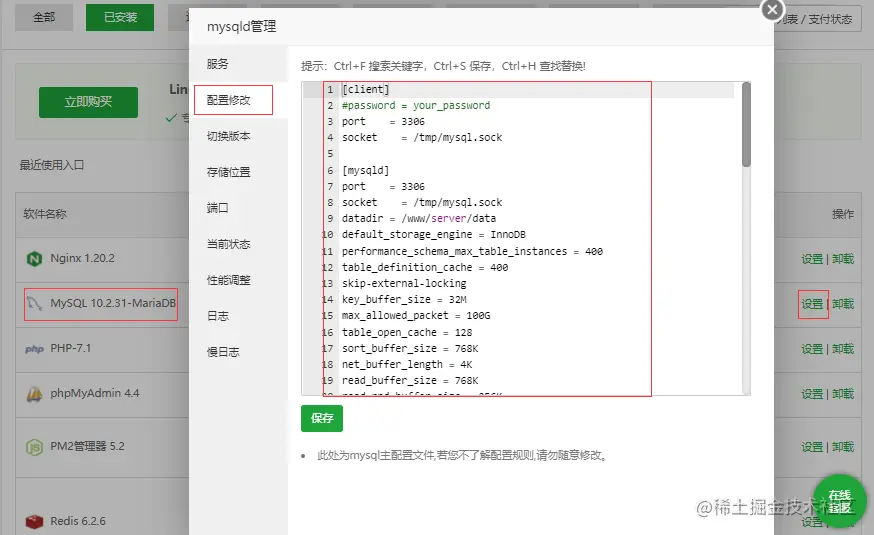Click the 操作 column header
Screen dimensions: 874x535
point(843,214)
